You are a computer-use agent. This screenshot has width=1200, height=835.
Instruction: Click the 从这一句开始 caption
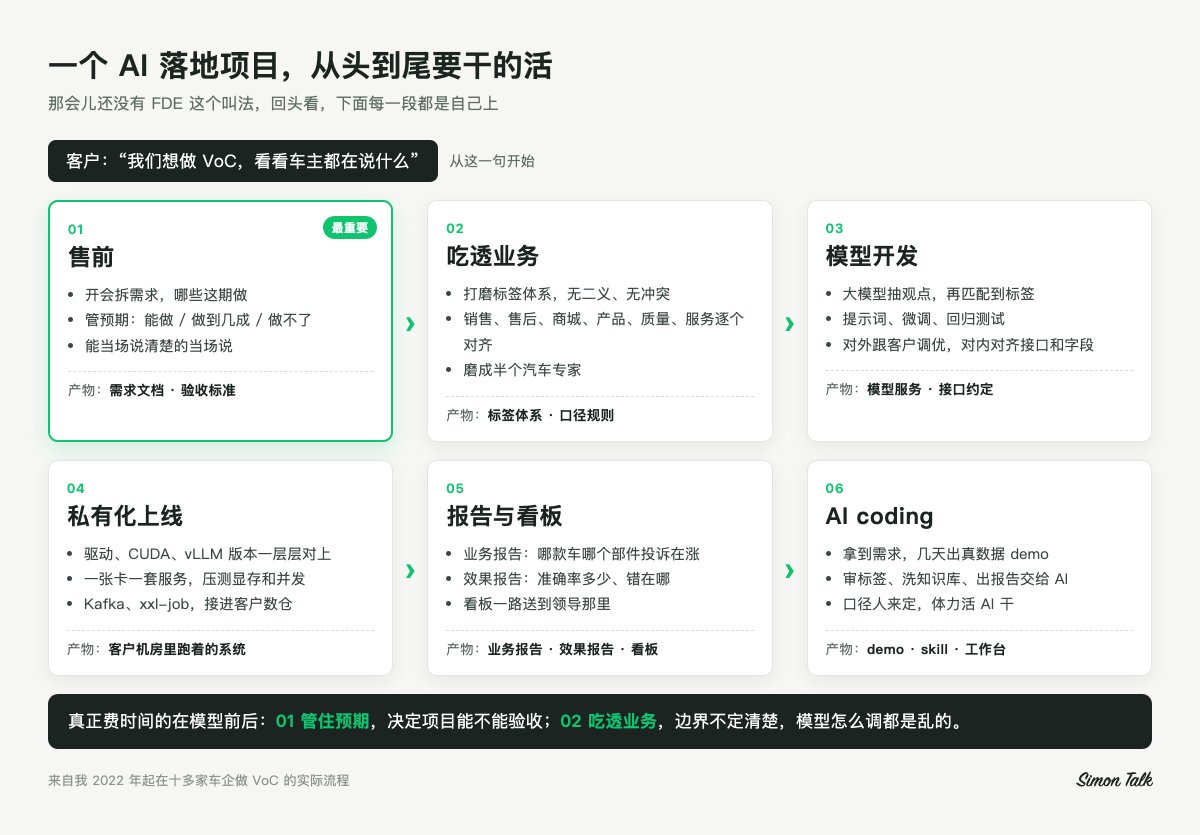492,160
